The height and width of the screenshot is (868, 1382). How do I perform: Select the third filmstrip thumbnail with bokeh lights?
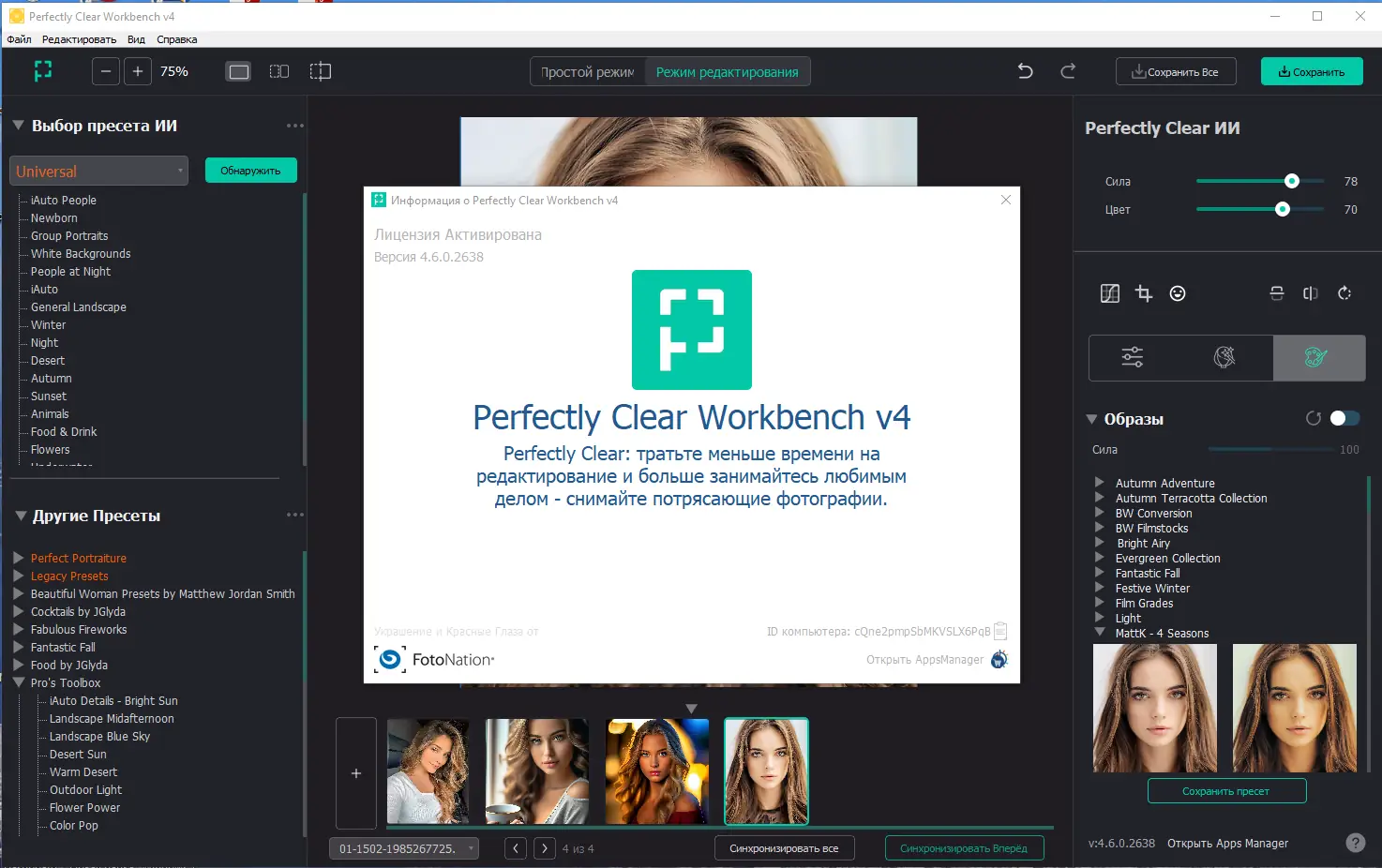pyautogui.click(x=657, y=771)
